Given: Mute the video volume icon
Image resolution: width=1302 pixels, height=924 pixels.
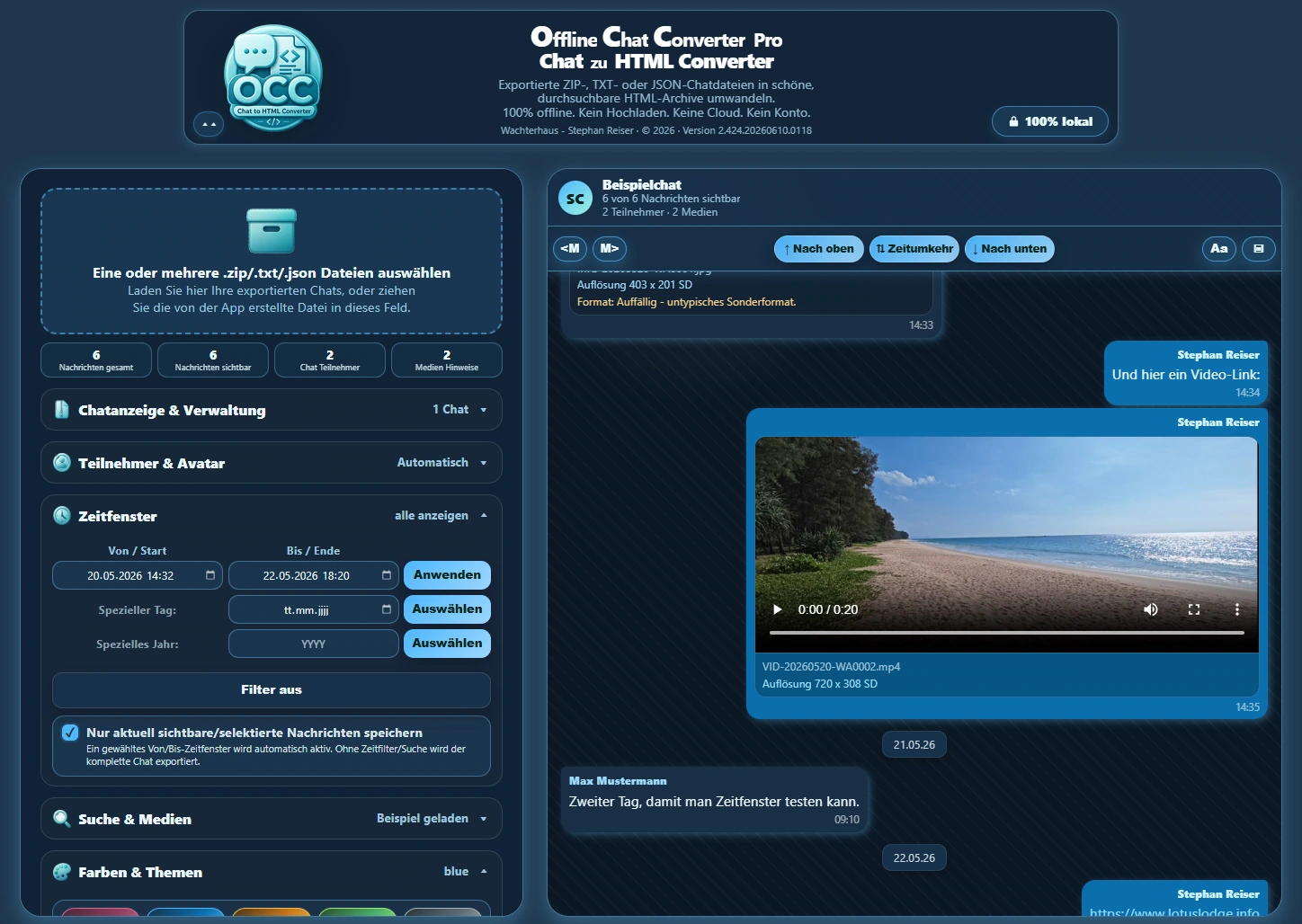Looking at the screenshot, I should click(x=1151, y=609).
